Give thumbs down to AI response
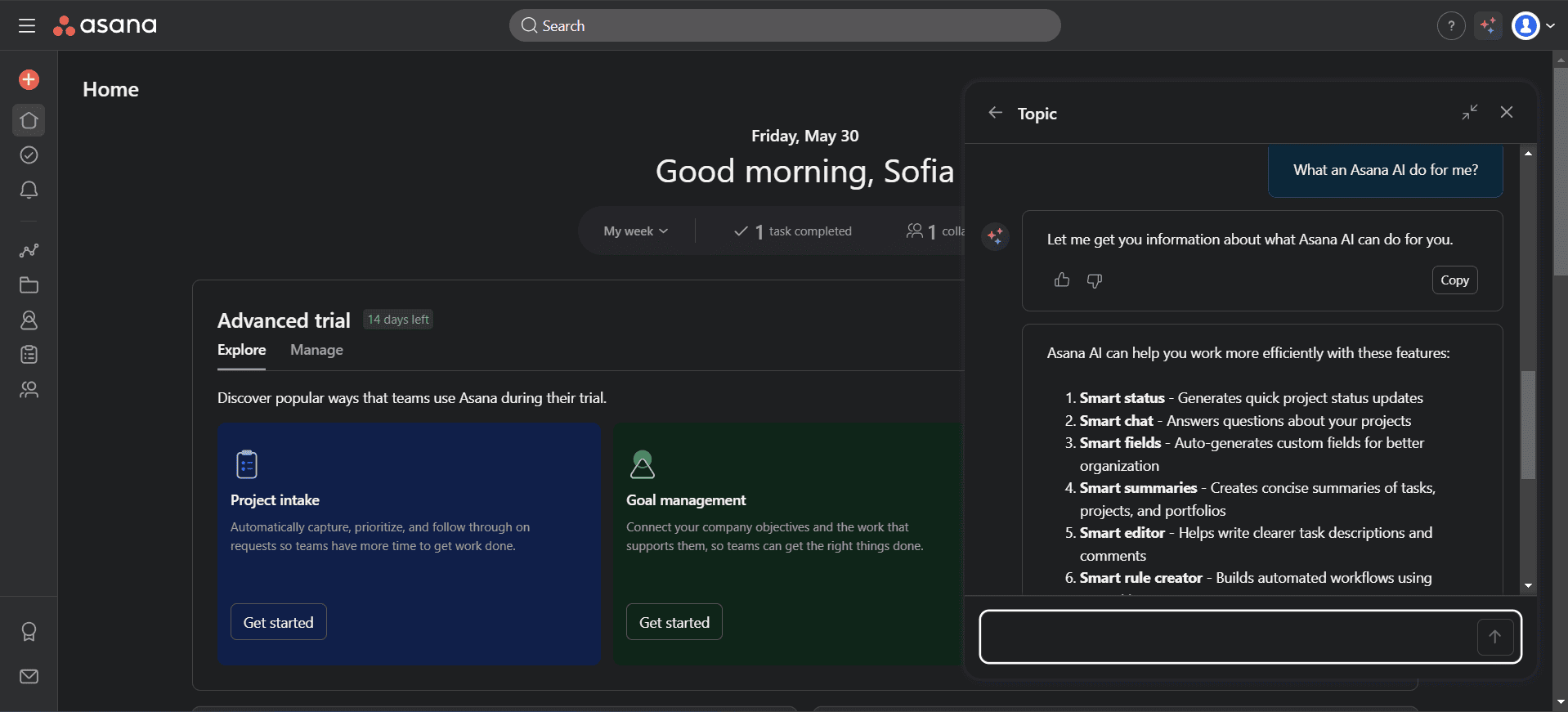The height and width of the screenshot is (712, 1568). coord(1095,280)
